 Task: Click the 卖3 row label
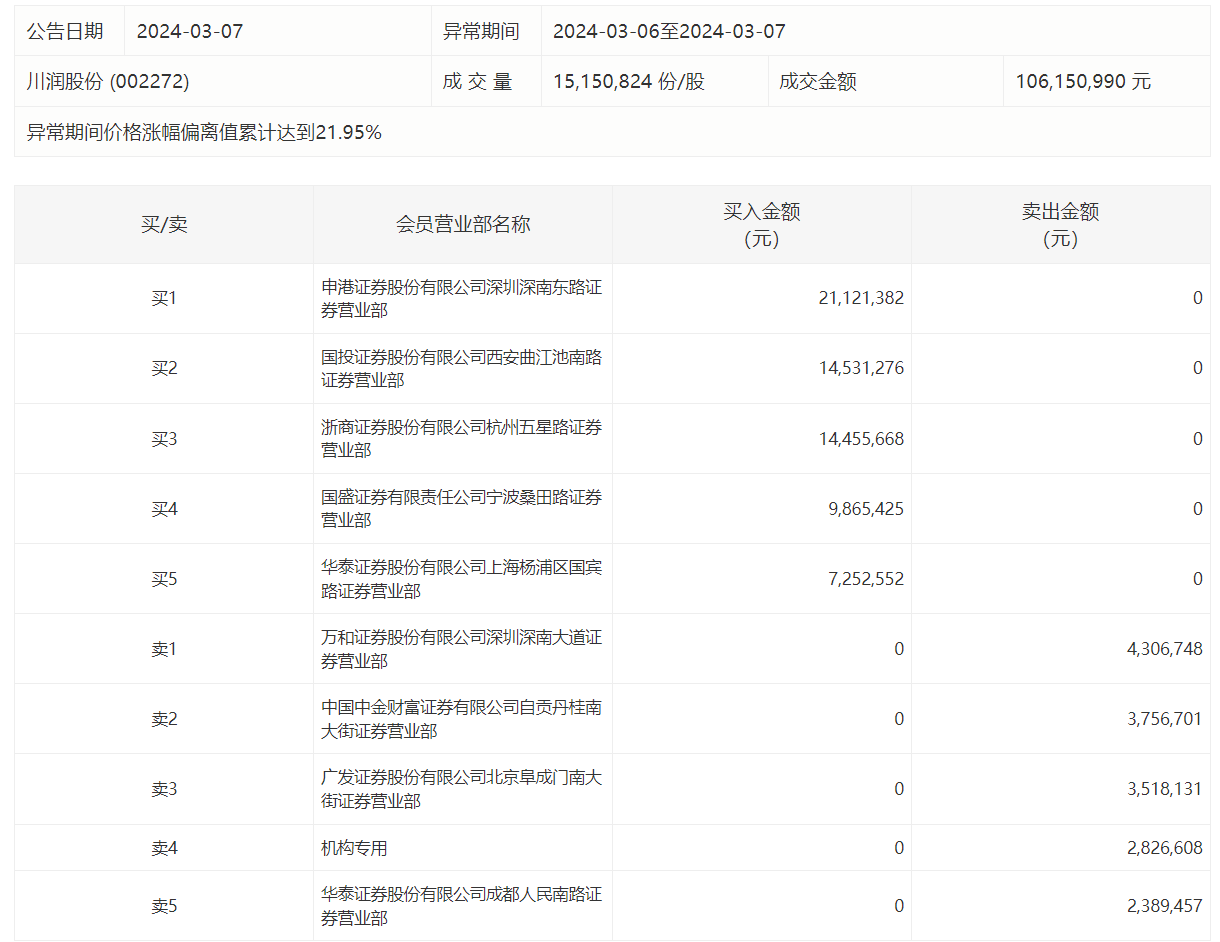pyautogui.click(x=164, y=789)
